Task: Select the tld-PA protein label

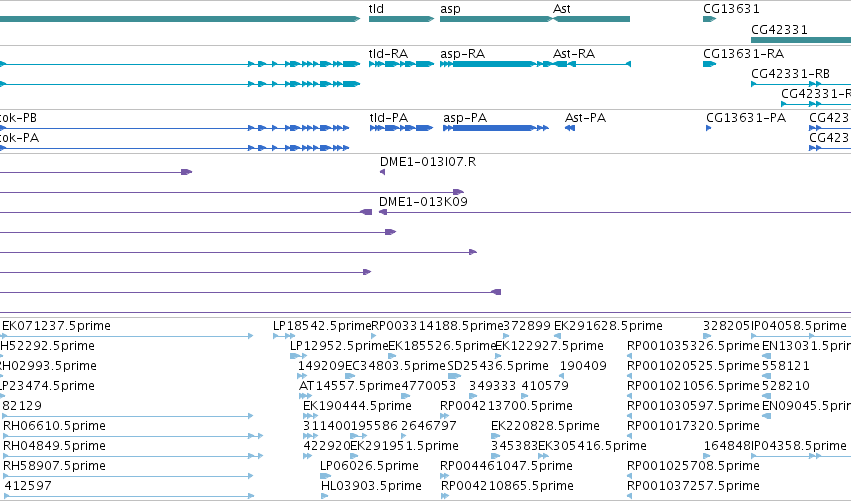Action: (389, 118)
